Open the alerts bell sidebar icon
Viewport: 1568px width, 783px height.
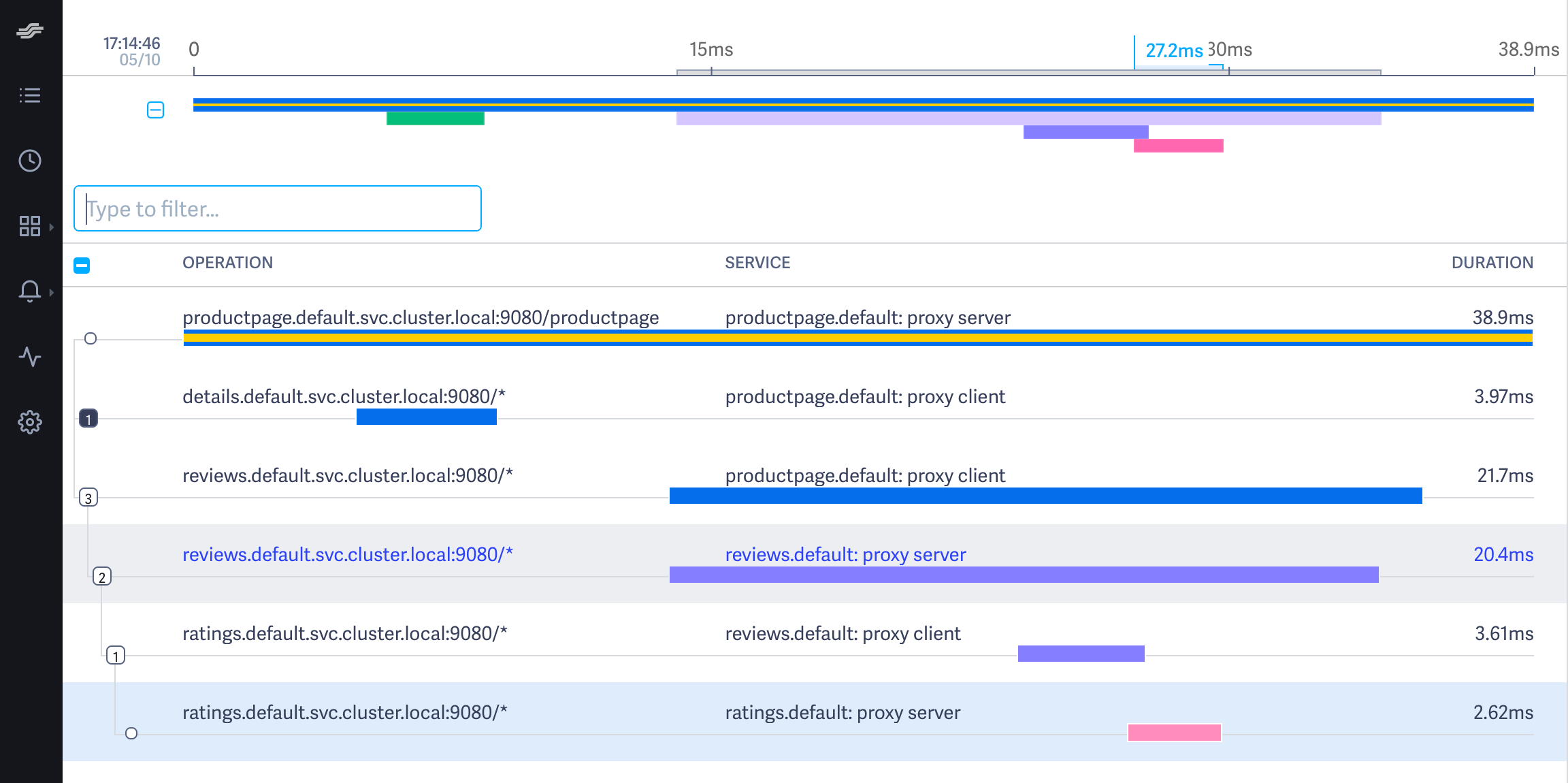click(30, 291)
